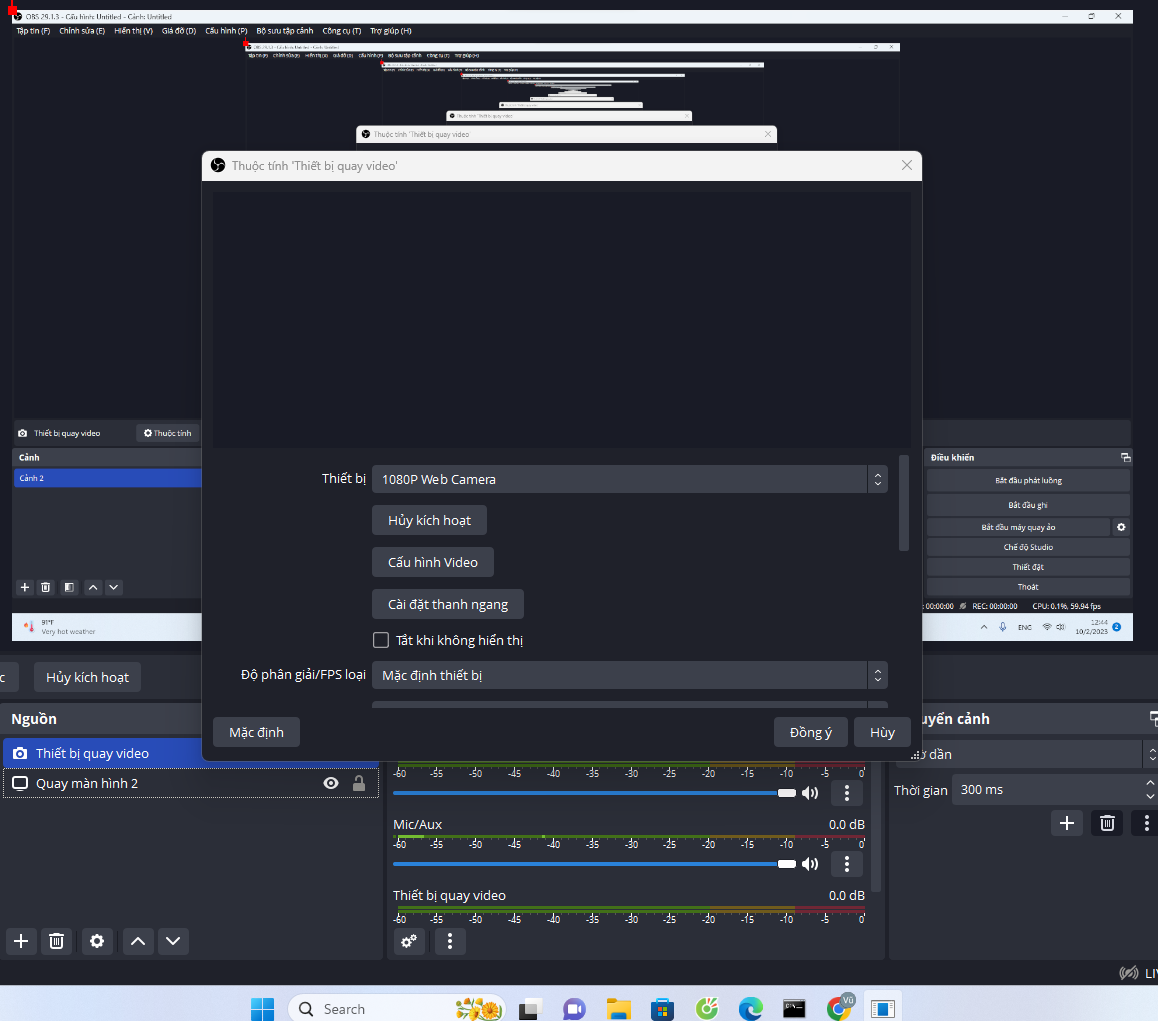The width and height of the screenshot is (1158, 1021).
Task: Move Cảnh 2 up with the up-arrow icon
Action: pyautogui.click(x=92, y=587)
